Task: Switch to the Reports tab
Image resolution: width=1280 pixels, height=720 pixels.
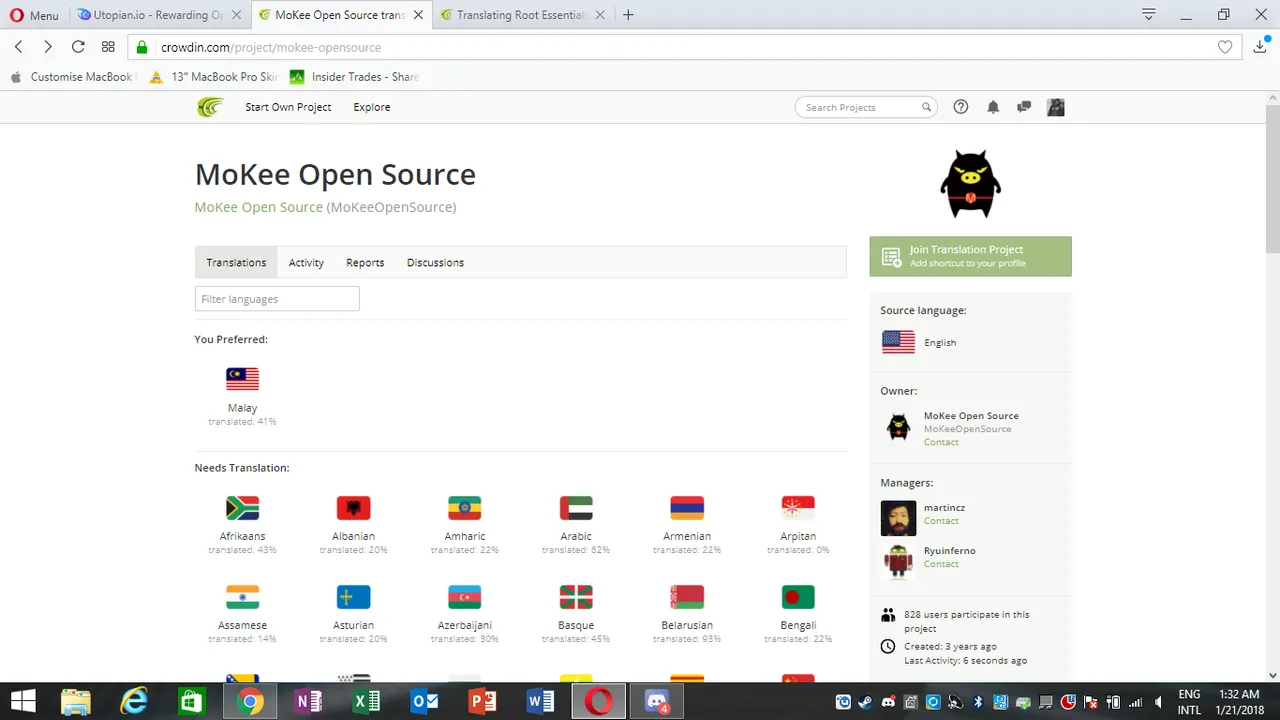Action: (x=365, y=262)
